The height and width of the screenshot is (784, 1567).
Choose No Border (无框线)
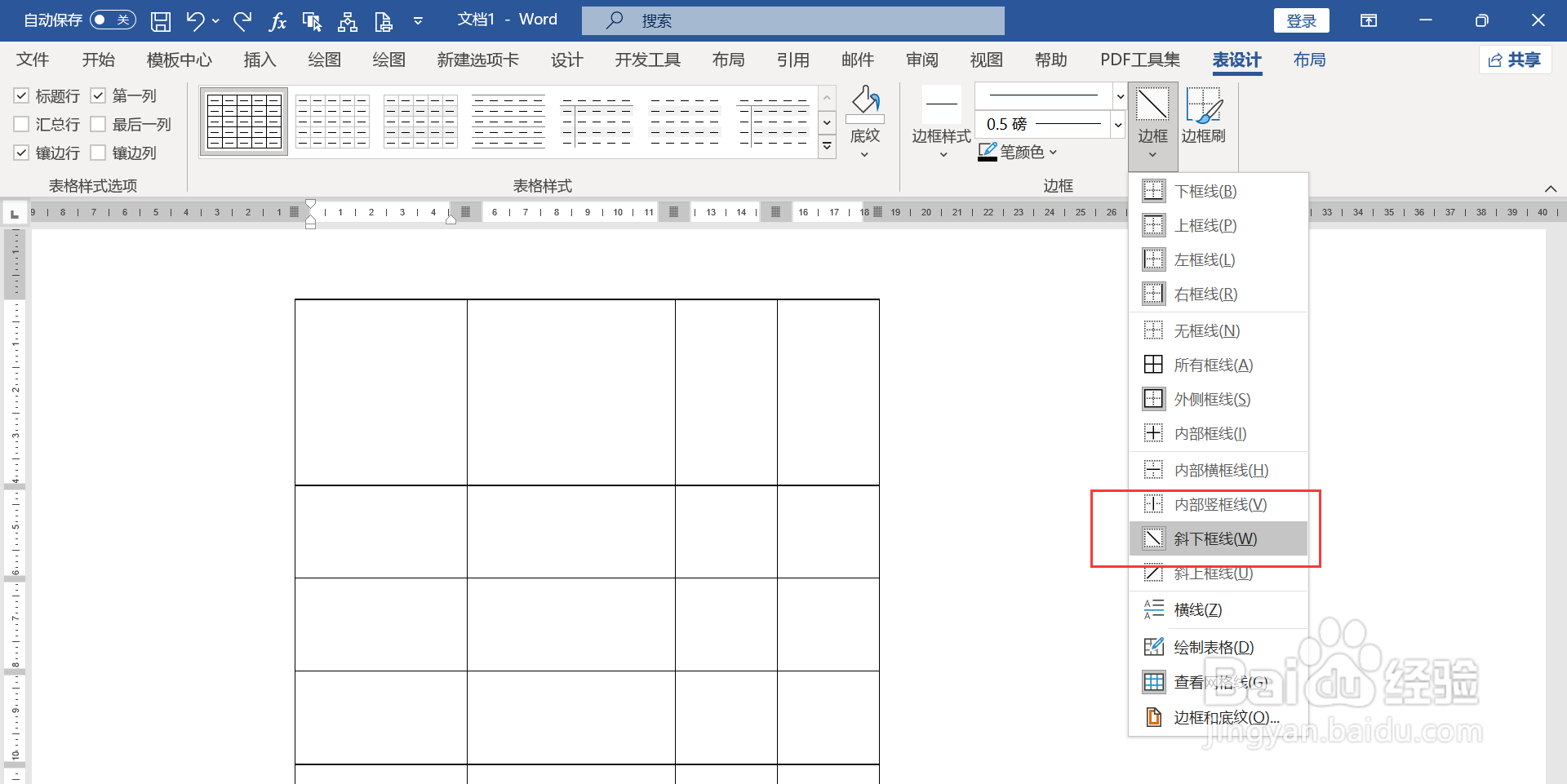tap(1219, 330)
